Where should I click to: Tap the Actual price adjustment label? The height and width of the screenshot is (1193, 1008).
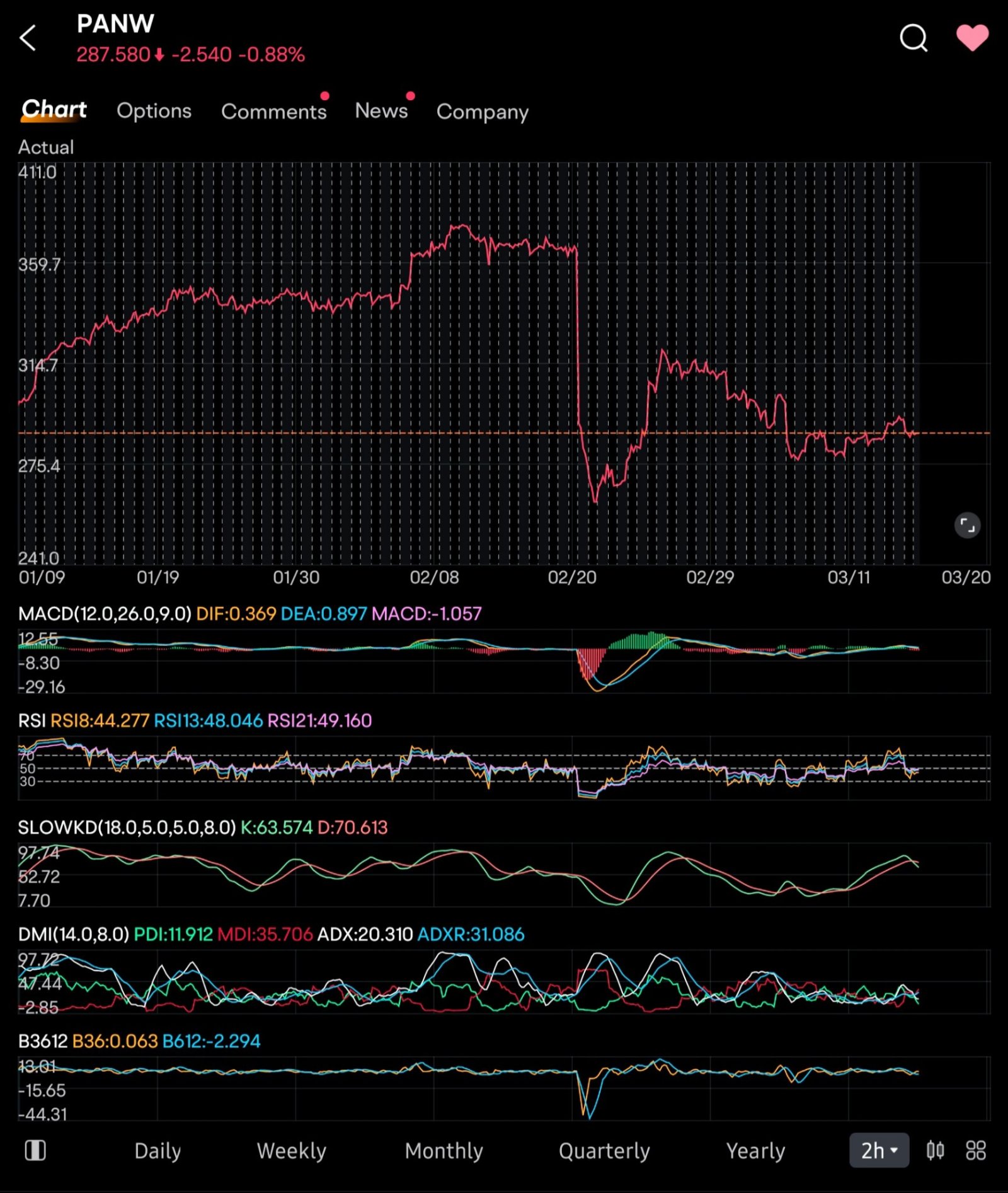[x=46, y=147]
